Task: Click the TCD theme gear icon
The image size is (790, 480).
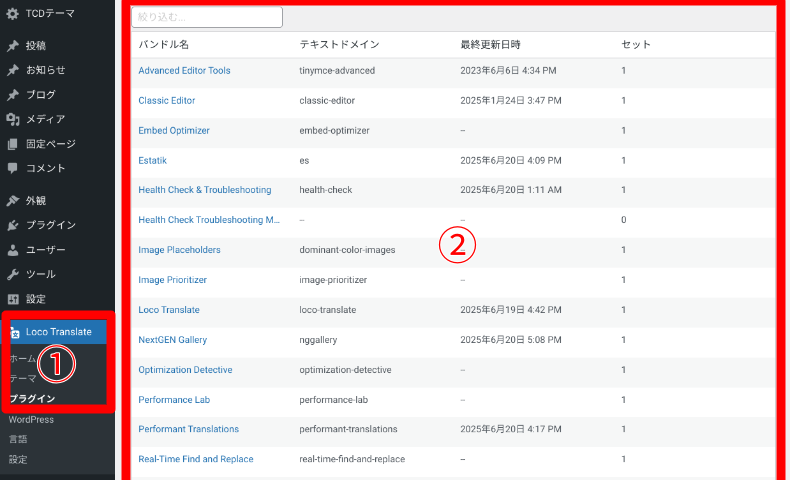Action: [x=13, y=14]
